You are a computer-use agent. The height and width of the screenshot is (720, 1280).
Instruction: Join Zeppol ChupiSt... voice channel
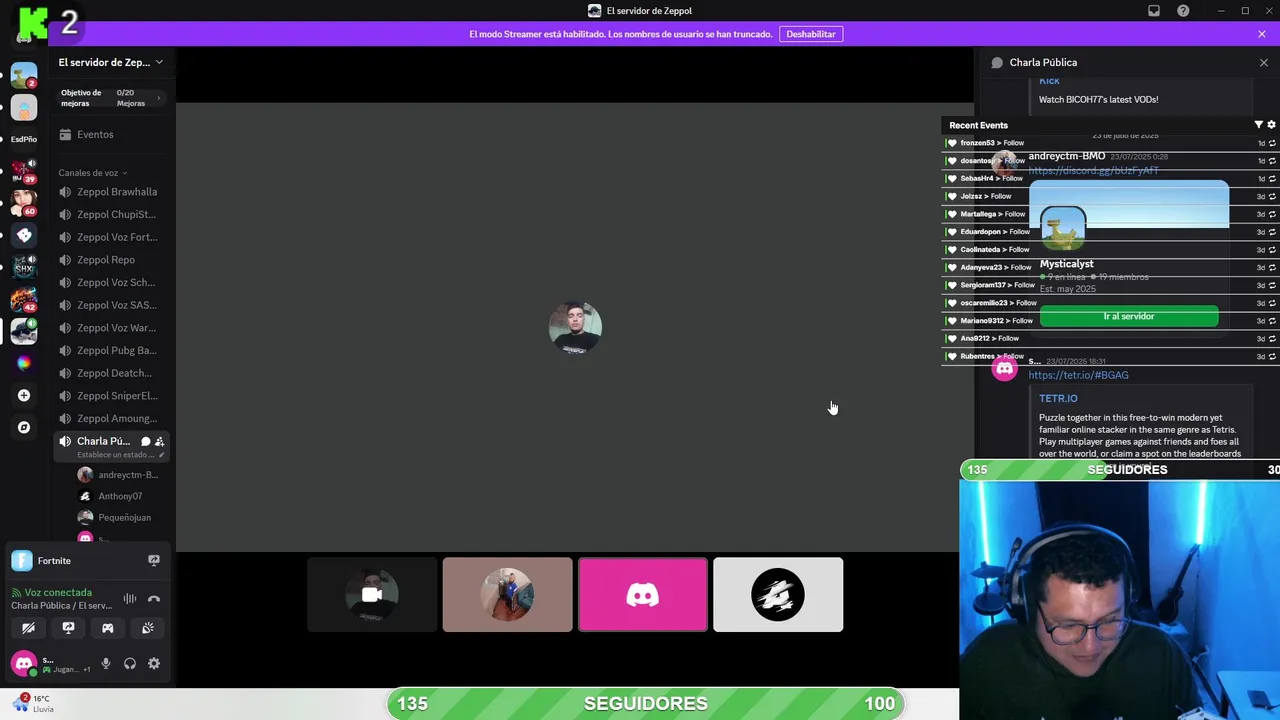pyautogui.click(x=112, y=214)
